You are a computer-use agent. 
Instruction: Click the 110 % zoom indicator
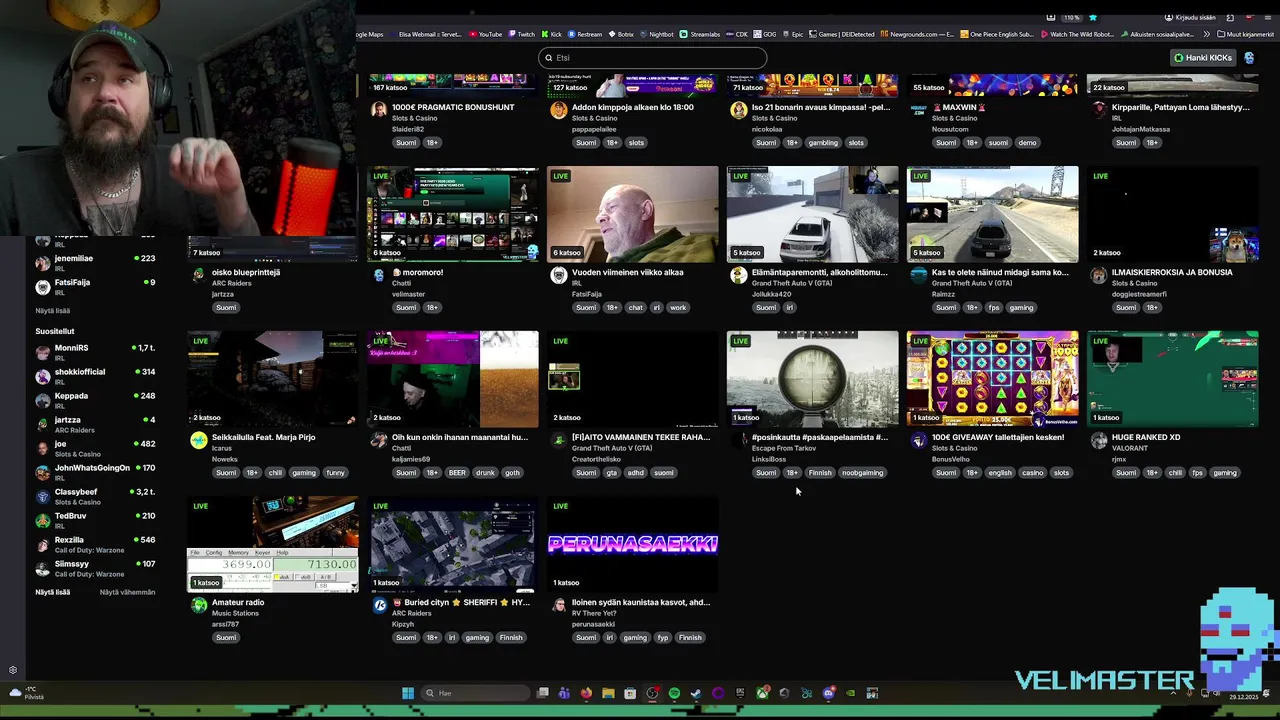click(x=1072, y=17)
